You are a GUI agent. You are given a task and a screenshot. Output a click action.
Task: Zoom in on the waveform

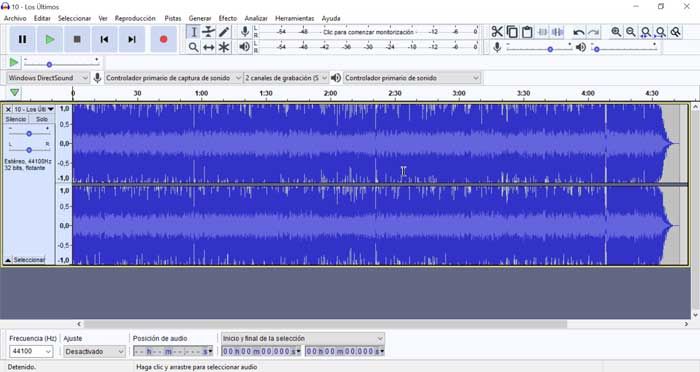click(616, 32)
